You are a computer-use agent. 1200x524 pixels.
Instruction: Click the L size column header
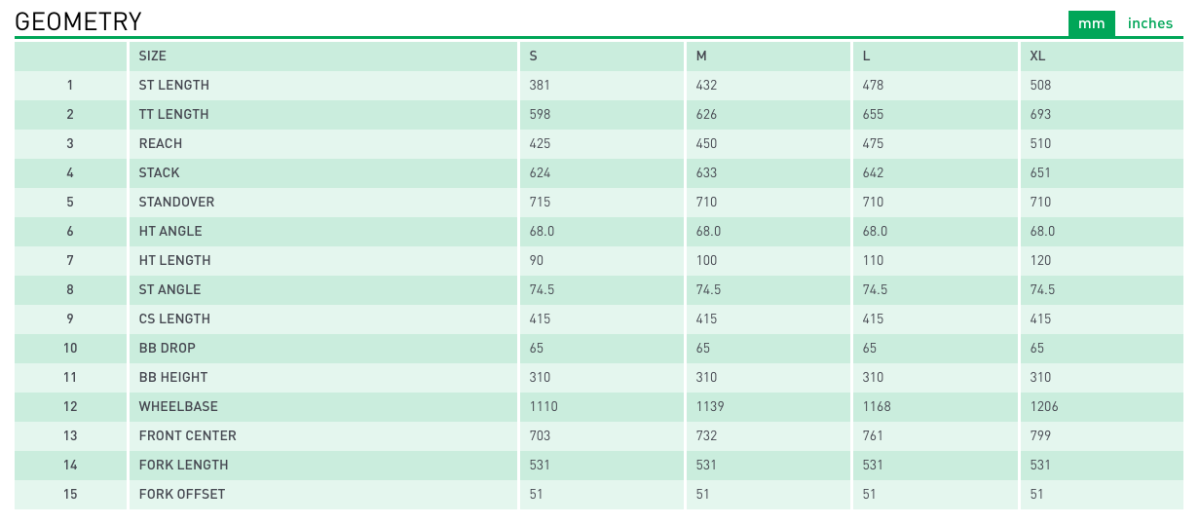(866, 56)
